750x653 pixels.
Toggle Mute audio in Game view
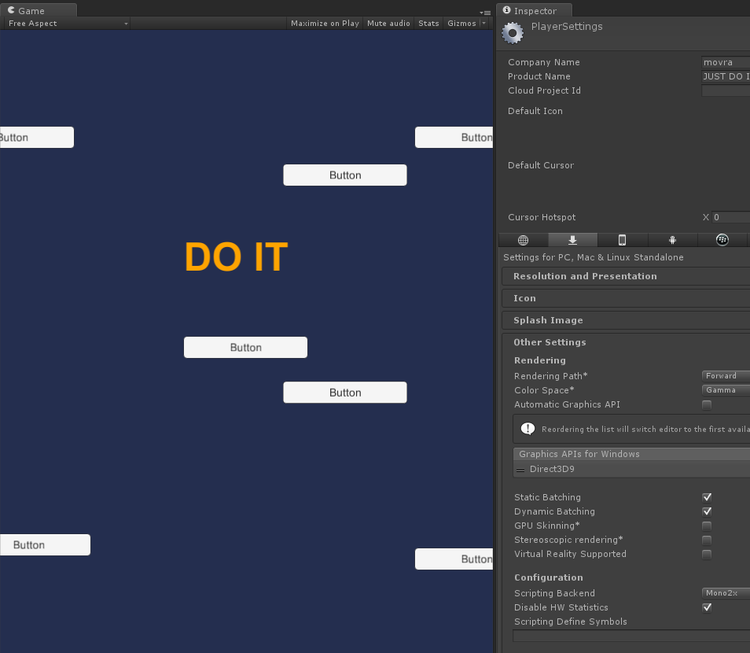[388, 23]
